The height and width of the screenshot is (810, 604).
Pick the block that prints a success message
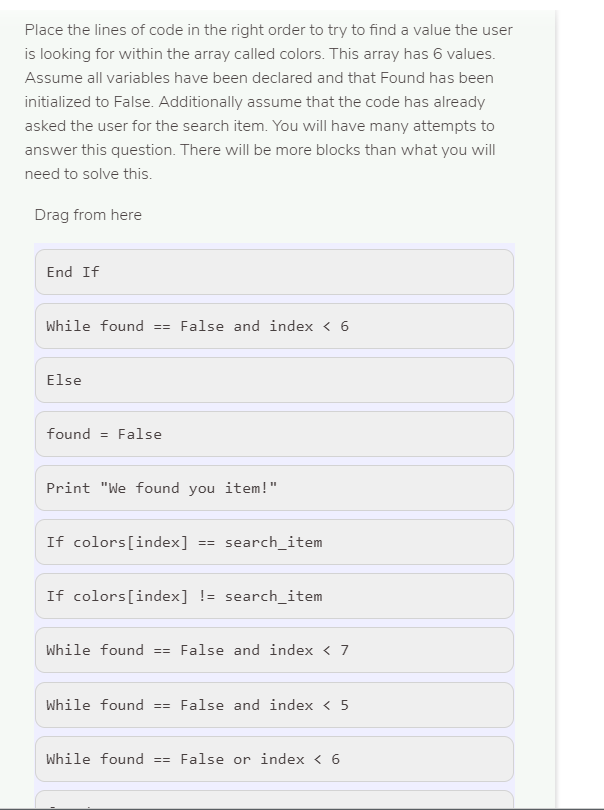click(275, 488)
